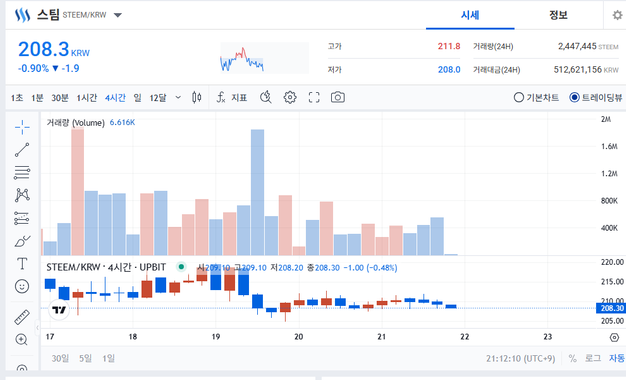Viewport: 626px width, 380px height.
Task: Set interval to 12달
Action: tap(158, 98)
